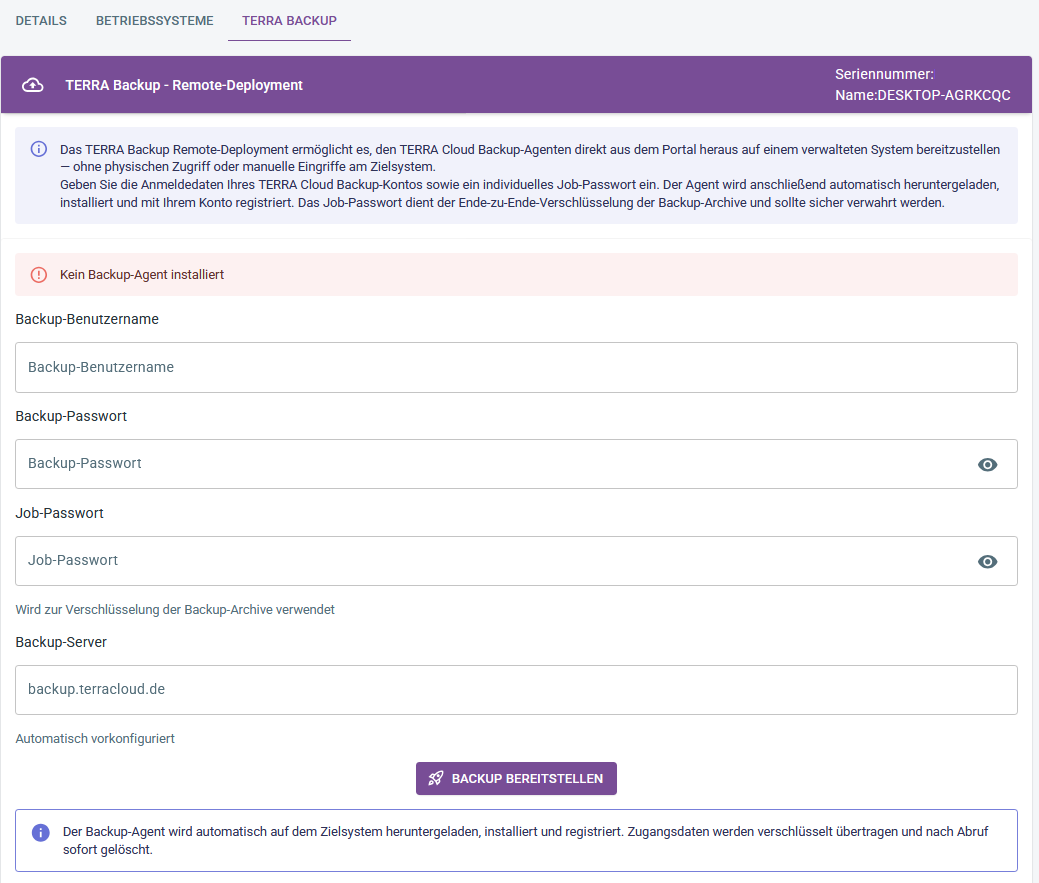Image resolution: width=1039 pixels, height=883 pixels.
Task: Click the Backup-Server field with backup.terracloud.de
Action: click(516, 690)
